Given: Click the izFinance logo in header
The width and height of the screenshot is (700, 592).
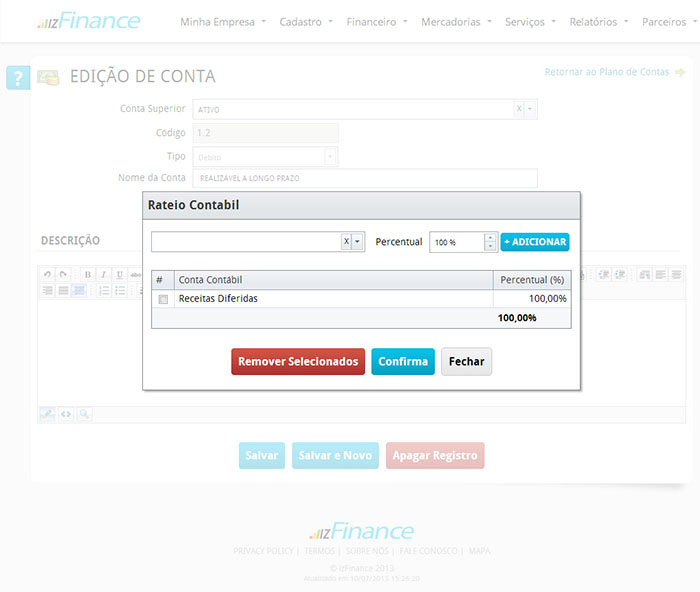Looking at the screenshot, I should [x=89, y=21].
